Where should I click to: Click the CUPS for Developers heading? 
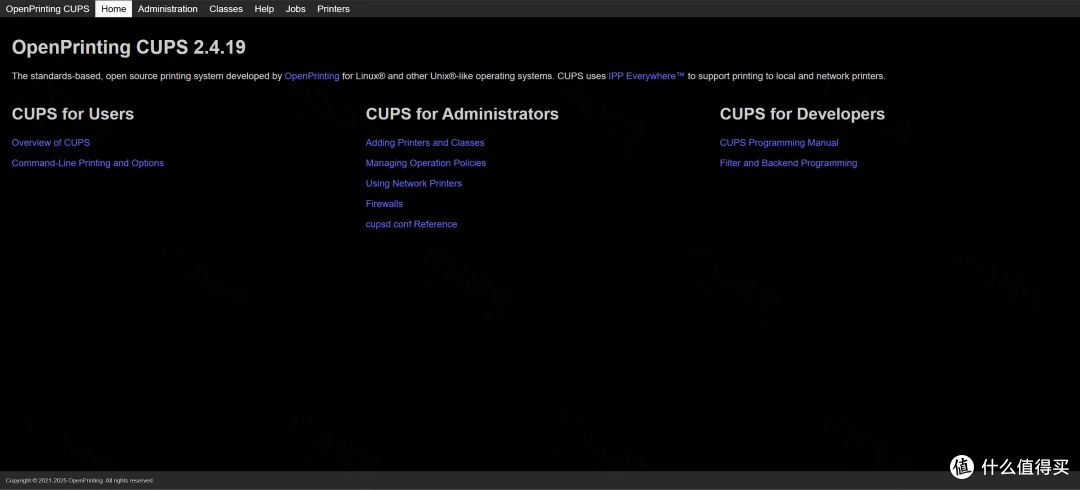802,114
